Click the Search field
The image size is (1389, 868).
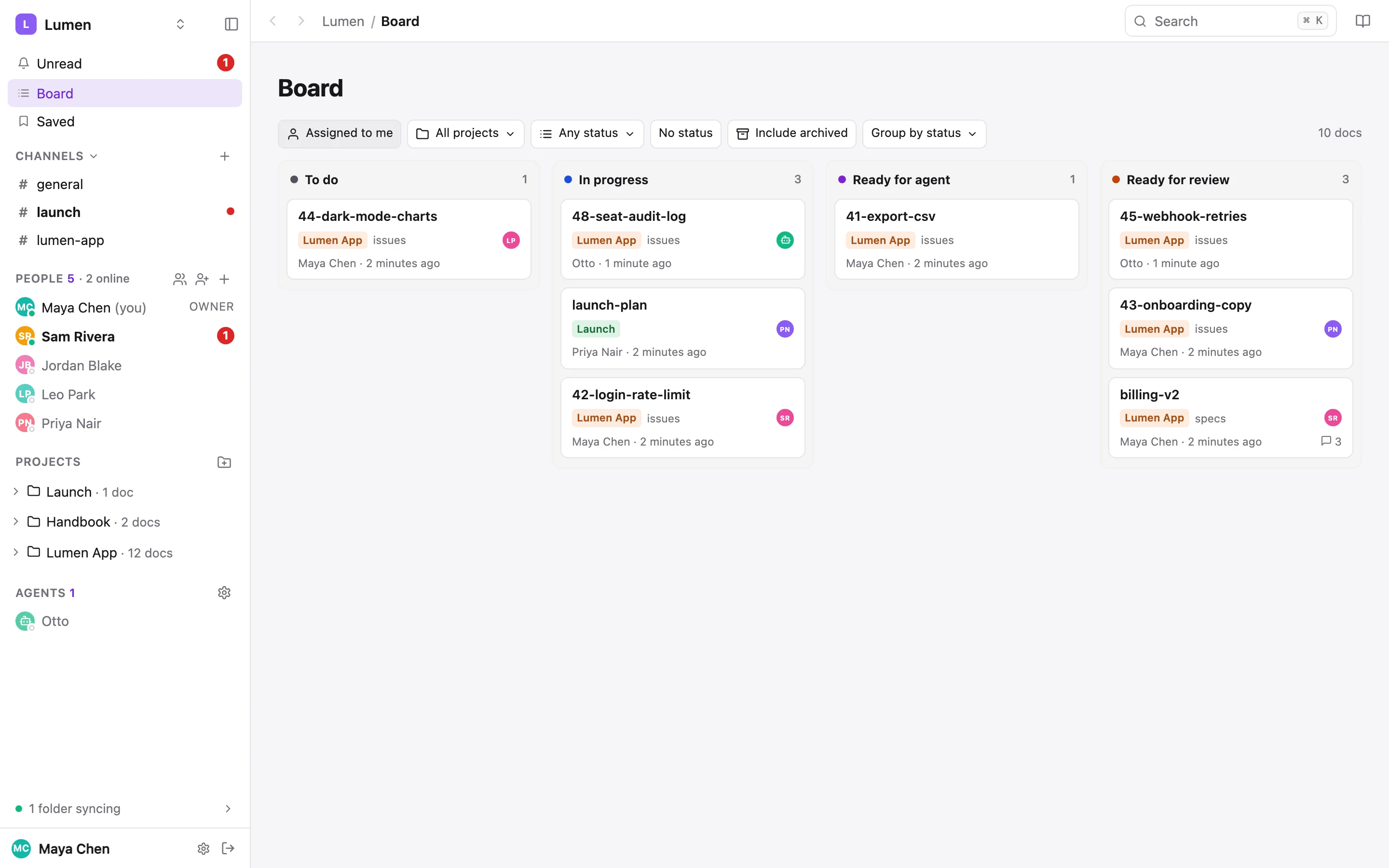(x=1230, y=21)
